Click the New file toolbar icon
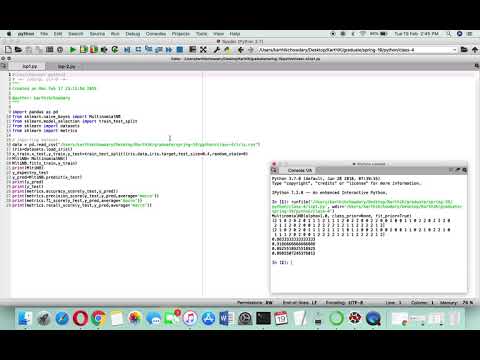Image resolution: width=480 pixels, height=360 pixels. point(8,50)
